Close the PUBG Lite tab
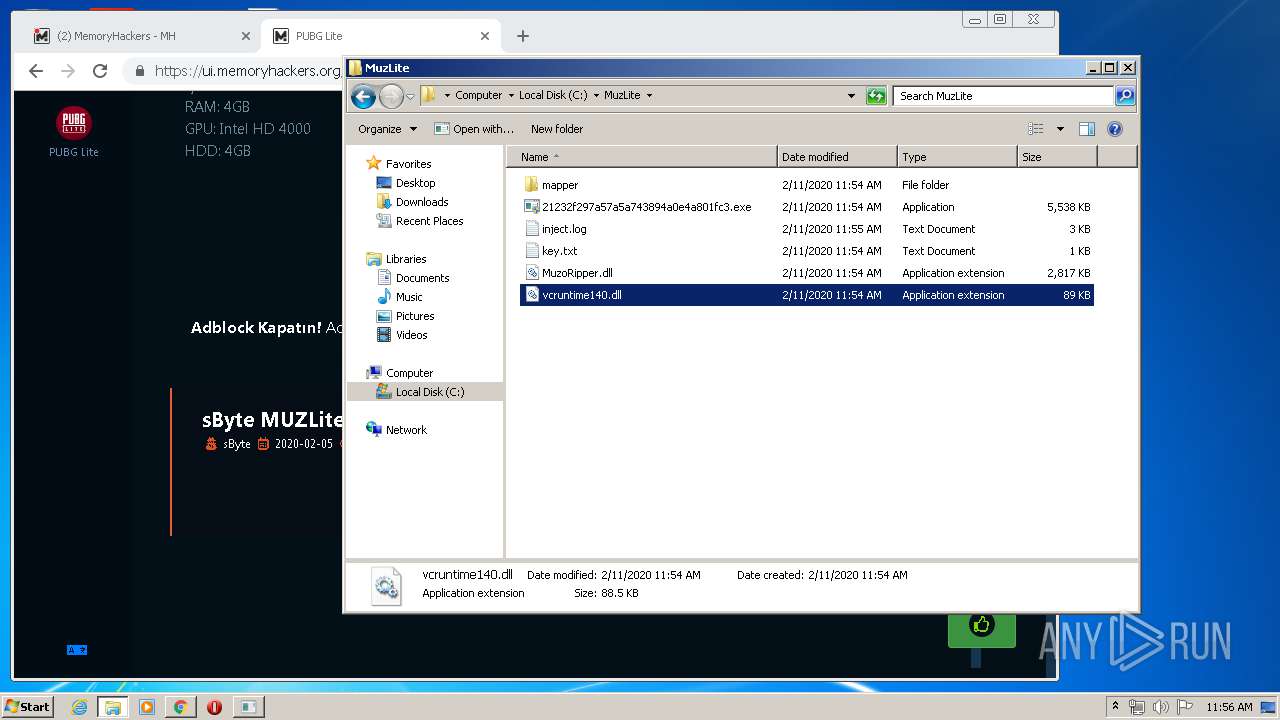 coord(485,36)
